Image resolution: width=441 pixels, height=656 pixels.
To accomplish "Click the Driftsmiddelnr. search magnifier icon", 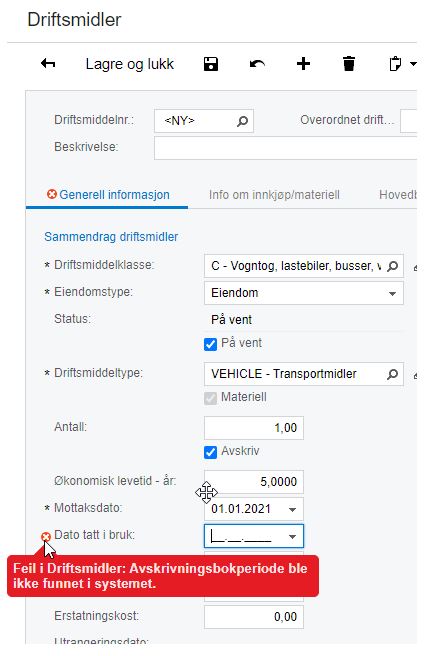I will point(242,121).
